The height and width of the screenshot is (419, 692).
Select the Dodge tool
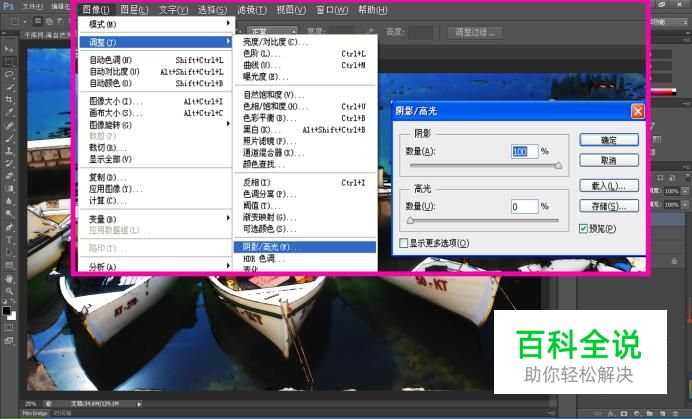click(x=9, y=215)
